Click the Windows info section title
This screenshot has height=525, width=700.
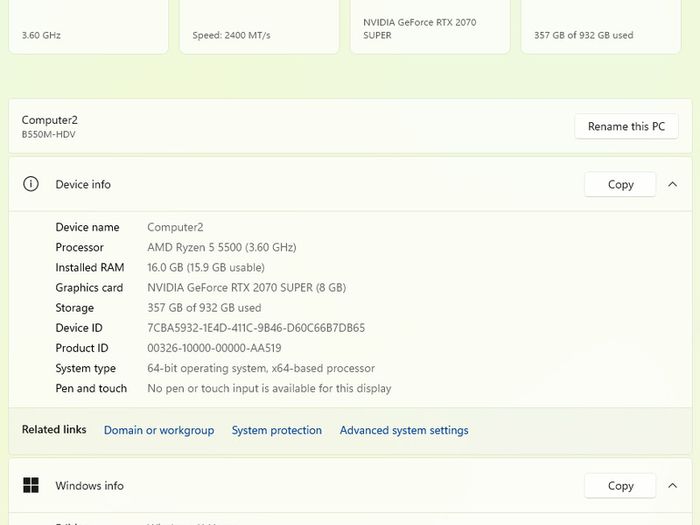(x=89, y=486)
